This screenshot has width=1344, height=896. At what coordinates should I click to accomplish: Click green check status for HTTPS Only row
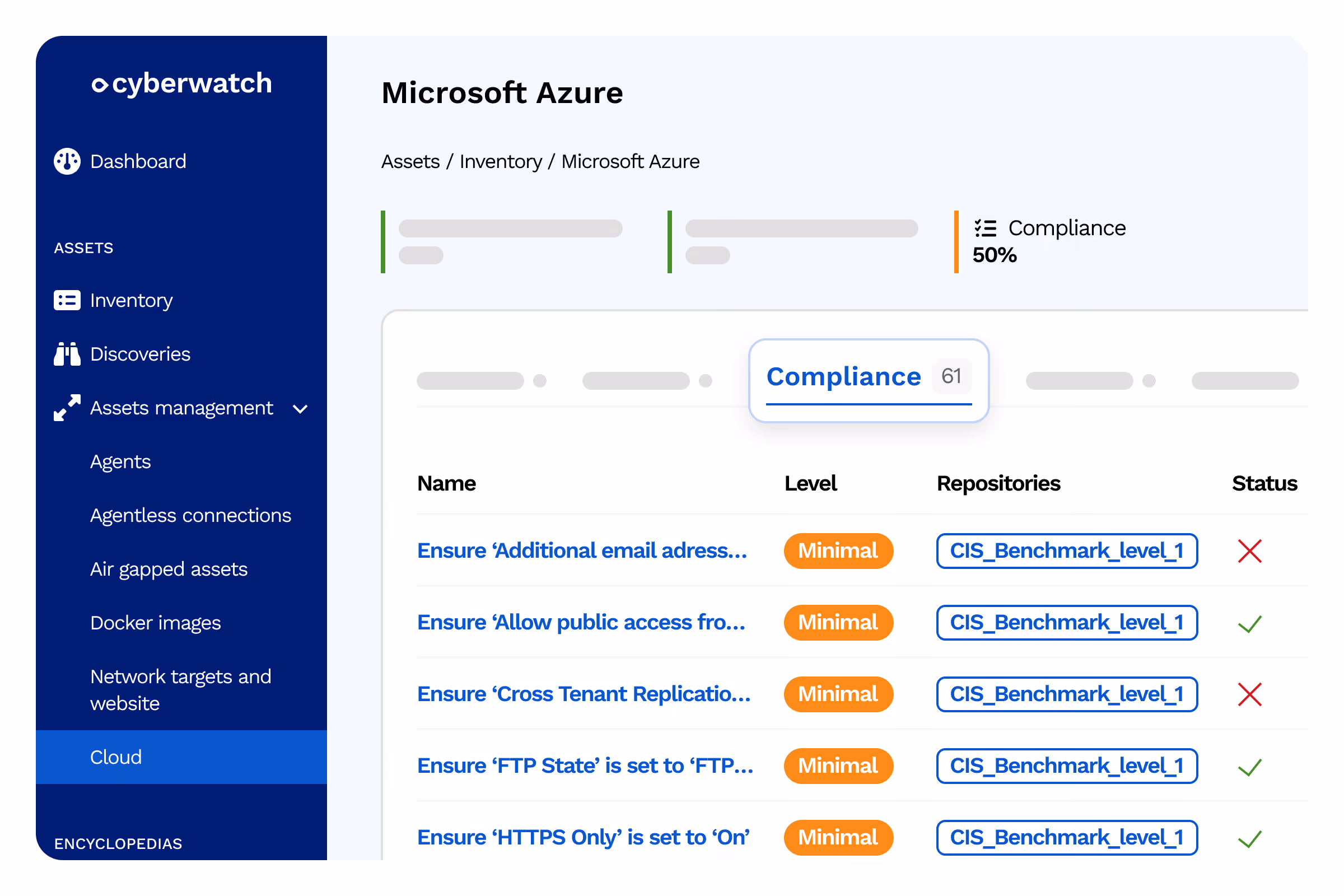click(x=1250, y=838)
